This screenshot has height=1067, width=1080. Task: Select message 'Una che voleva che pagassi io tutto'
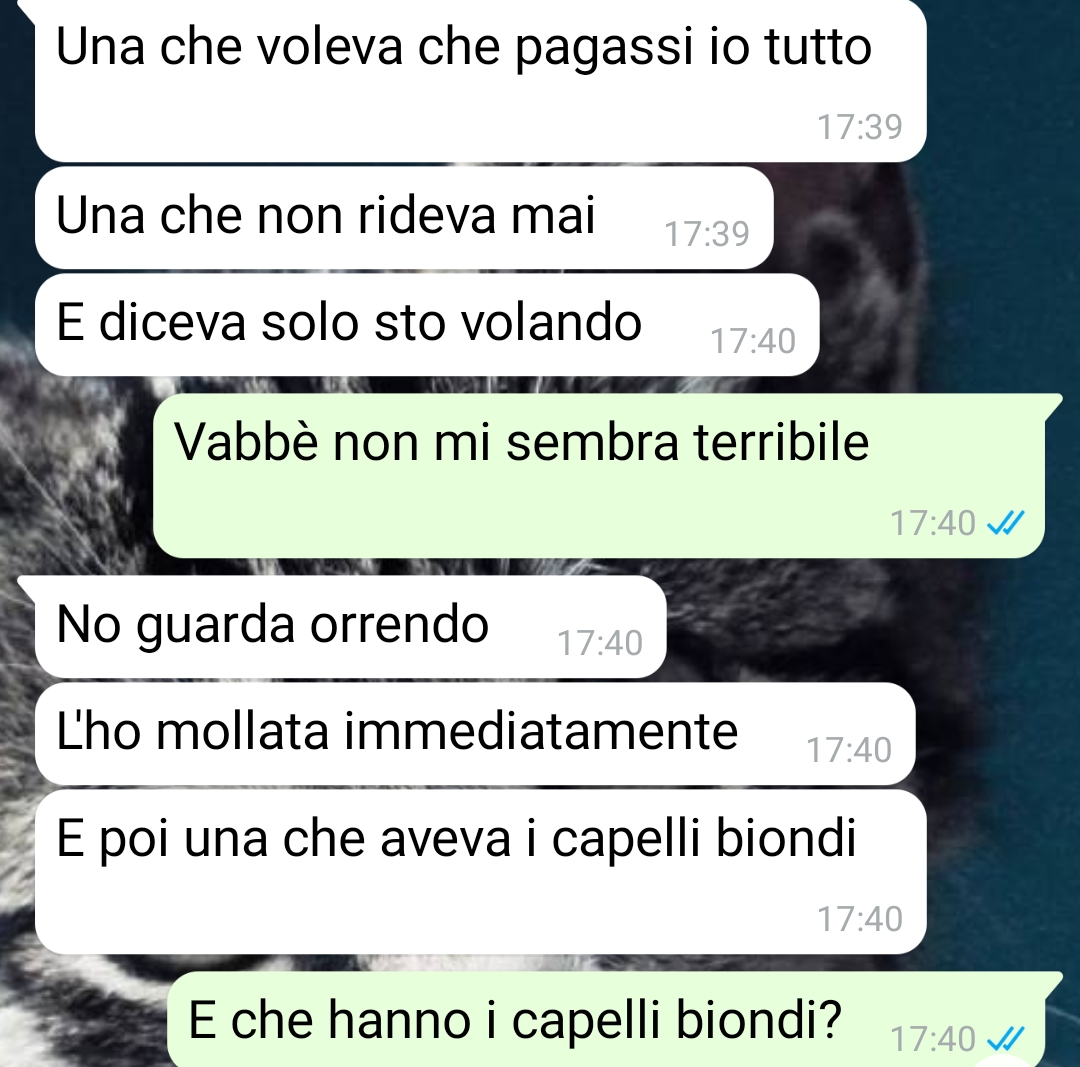(x=480, y=81)
